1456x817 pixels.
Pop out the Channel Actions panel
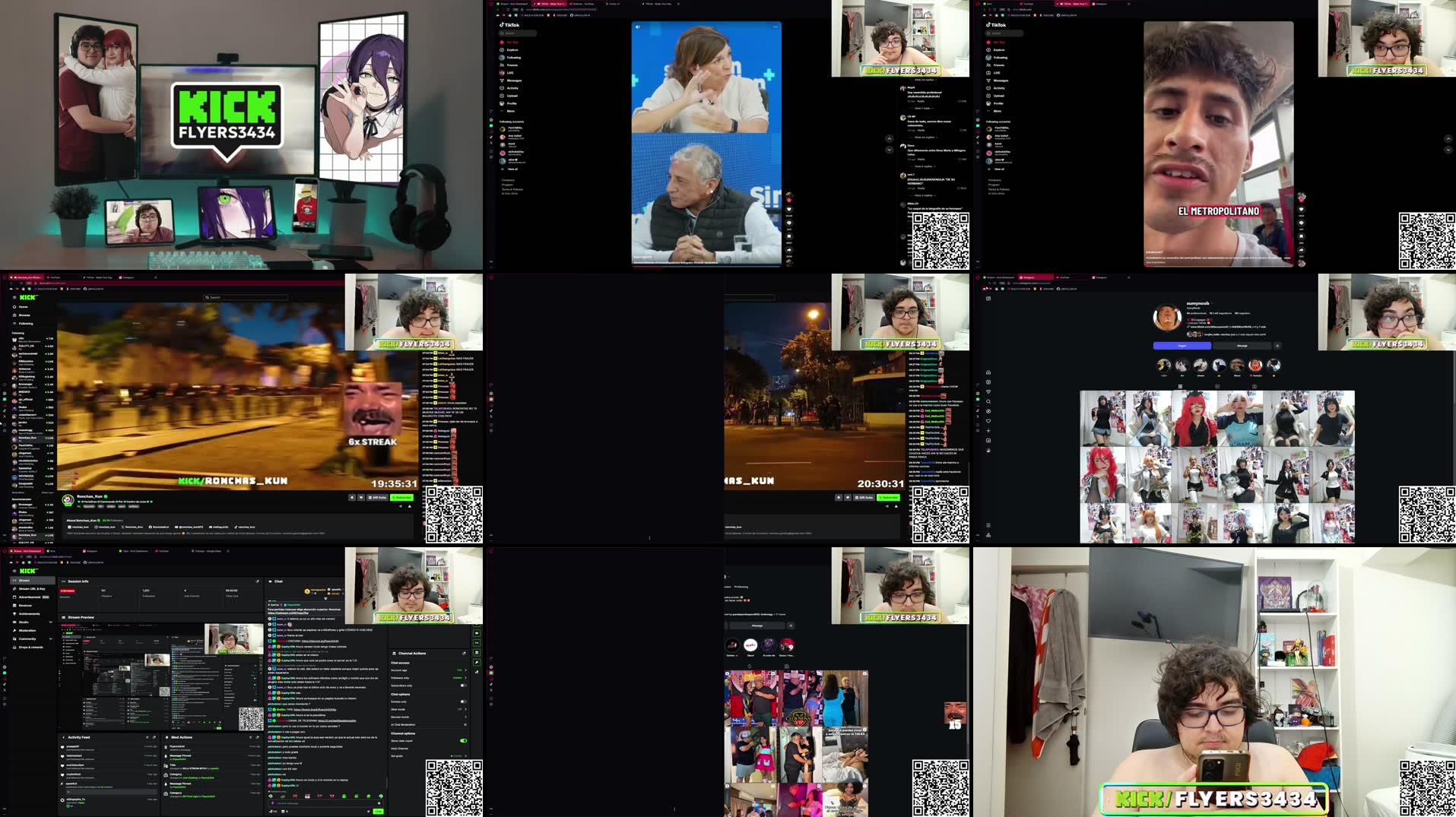464,653
